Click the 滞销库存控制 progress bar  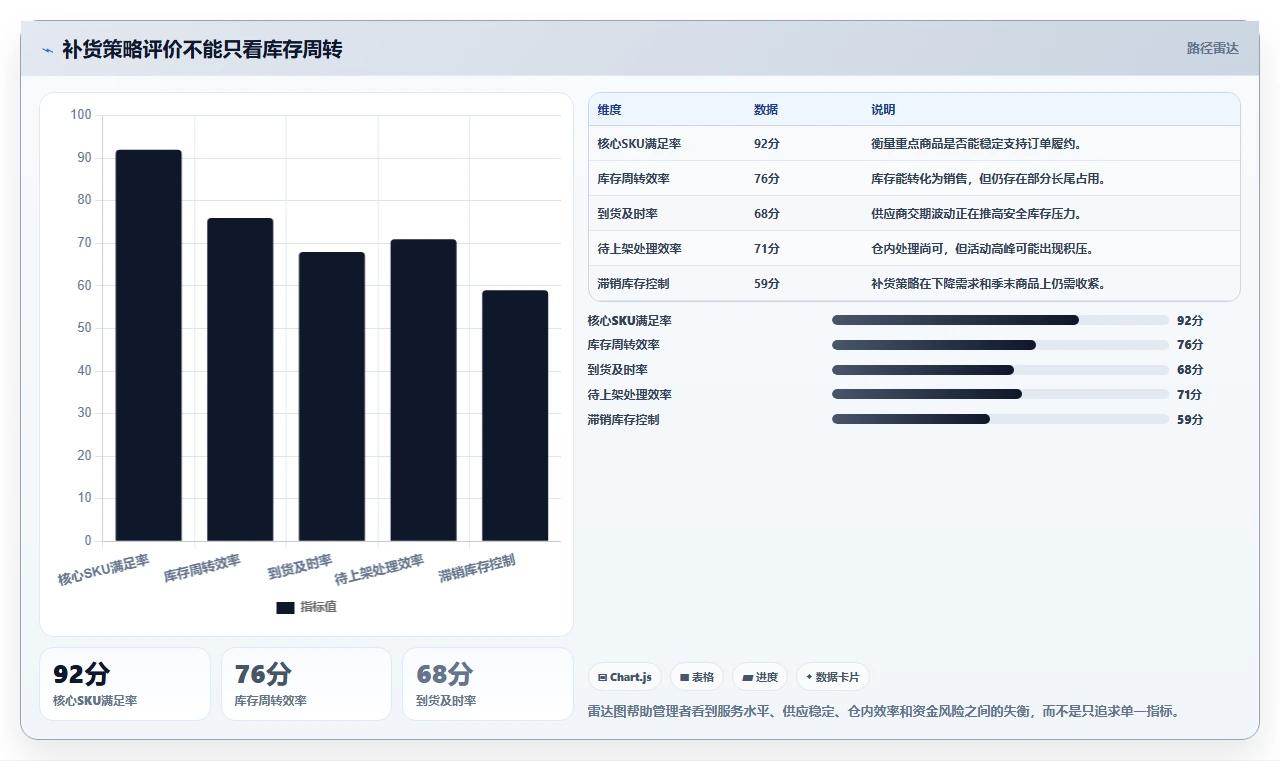1000,419
